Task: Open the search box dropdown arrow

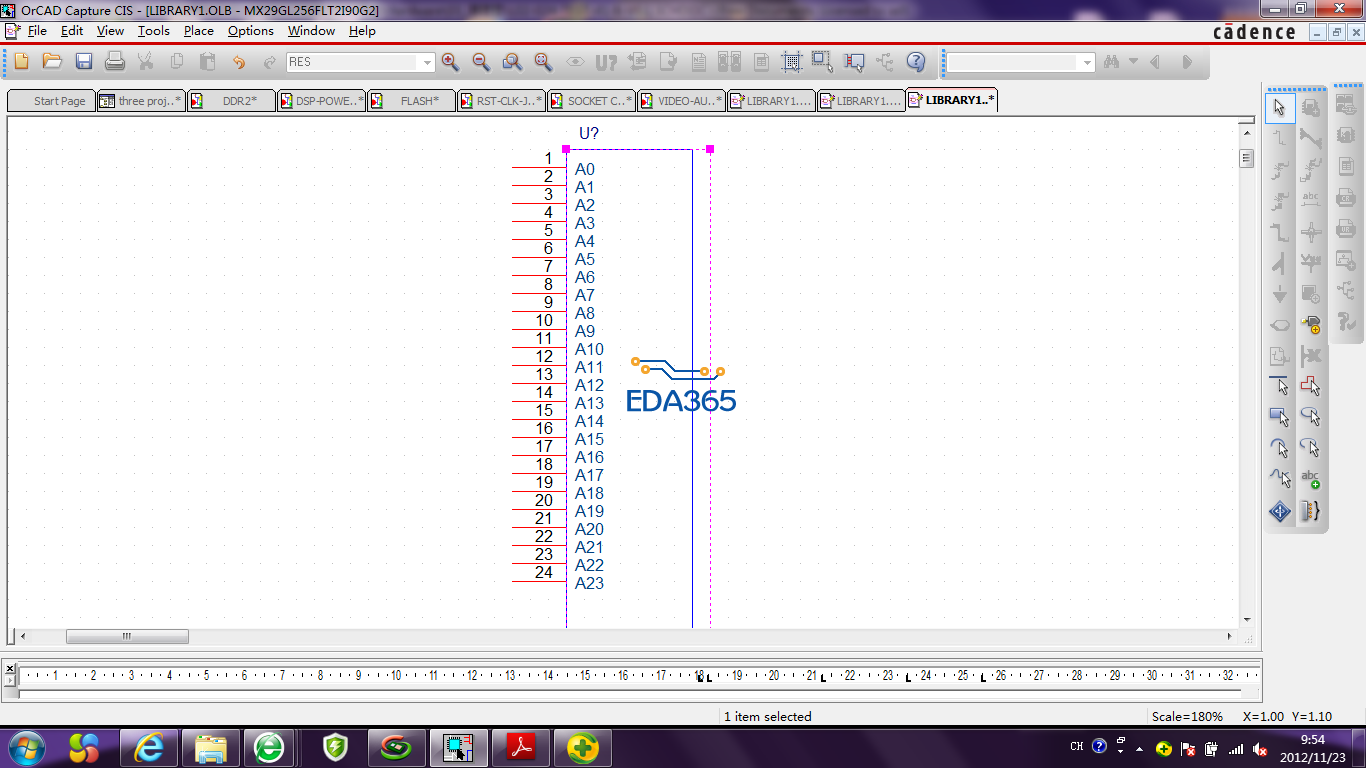Action: (x=1087, y=63)
